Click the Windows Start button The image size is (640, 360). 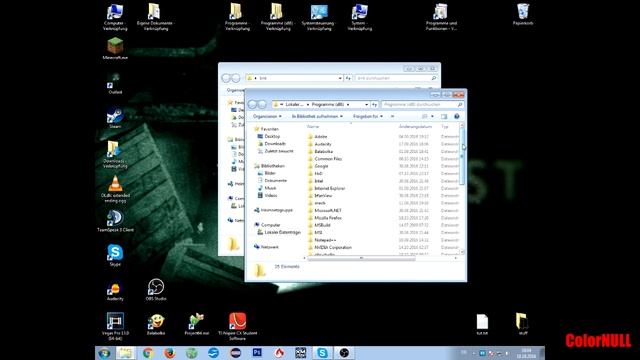point(104,353)
